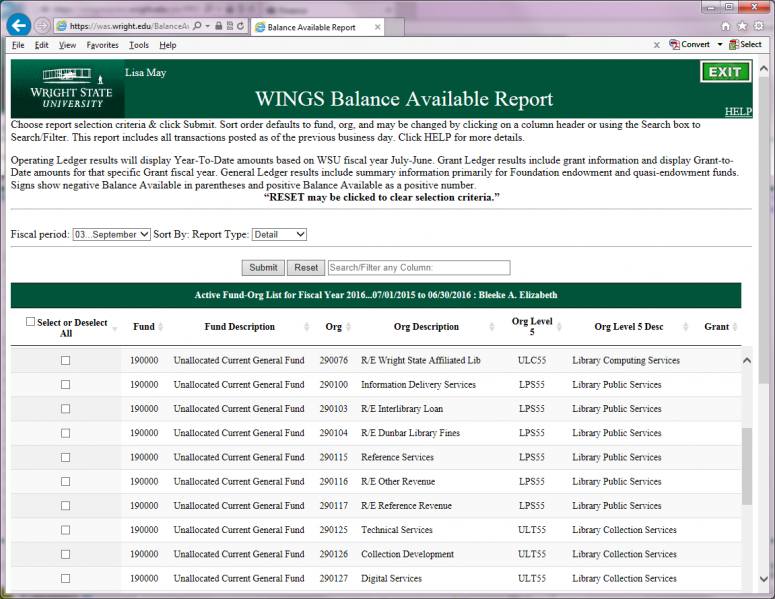Check the box for Org 290100 row

click(x=66, y=385)
